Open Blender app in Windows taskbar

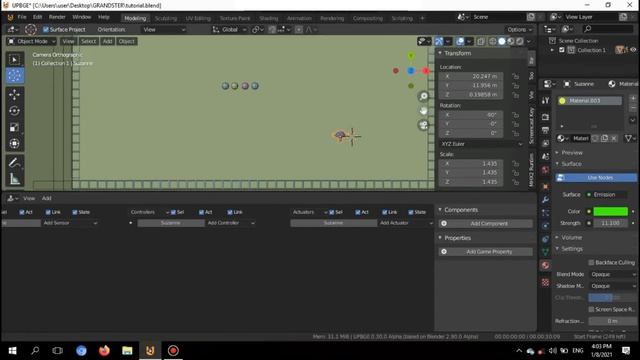coord(150,351)
